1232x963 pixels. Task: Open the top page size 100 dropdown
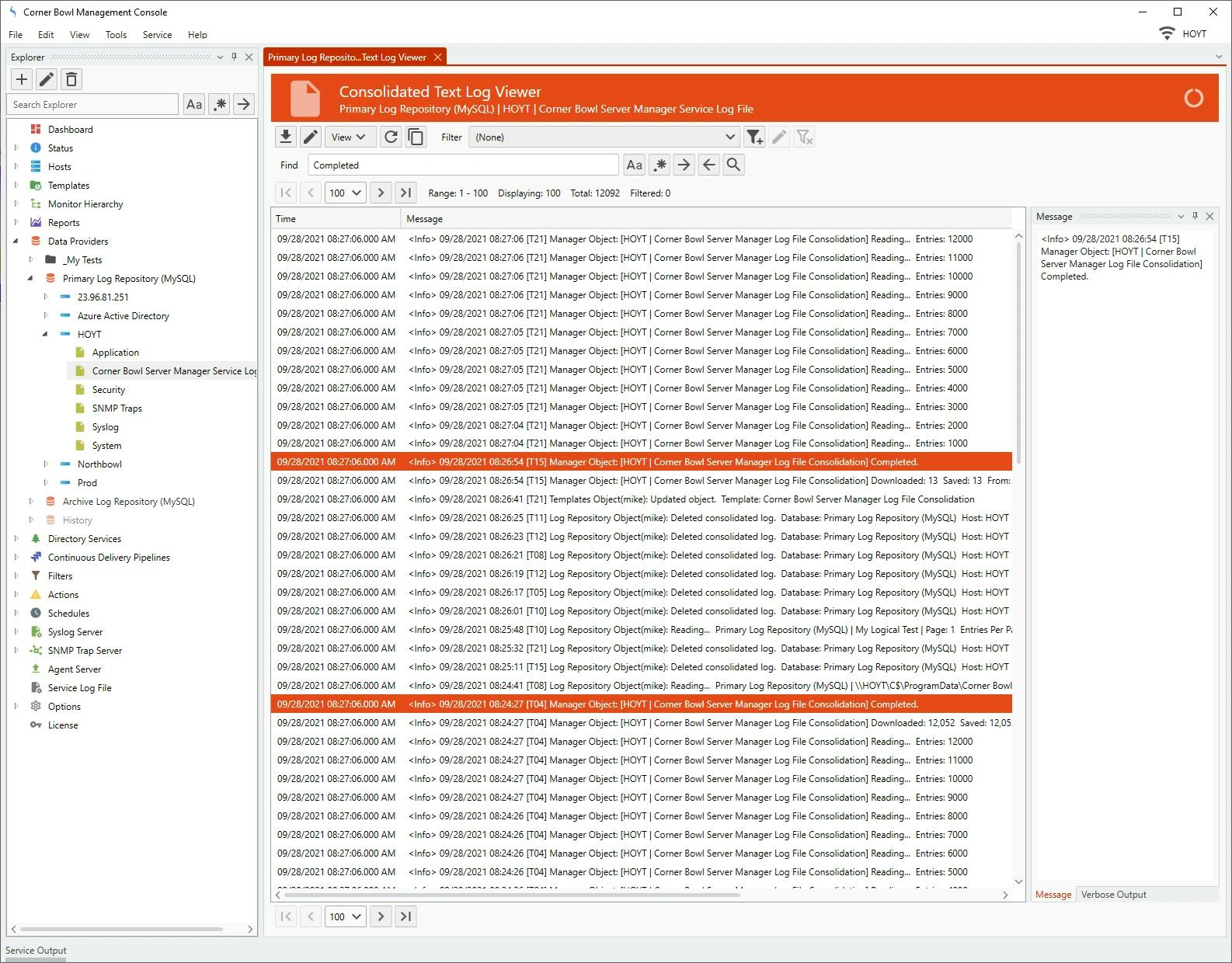click(x=346, y=193)
